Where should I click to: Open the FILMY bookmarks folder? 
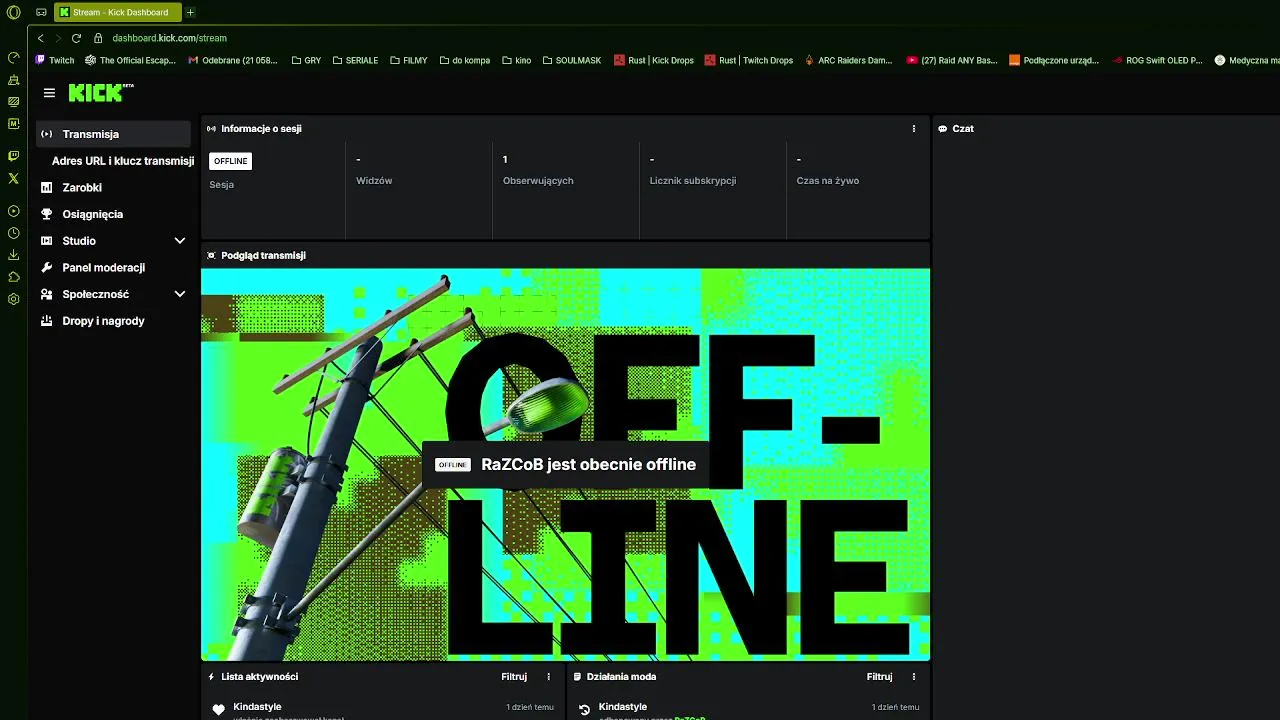408,60
